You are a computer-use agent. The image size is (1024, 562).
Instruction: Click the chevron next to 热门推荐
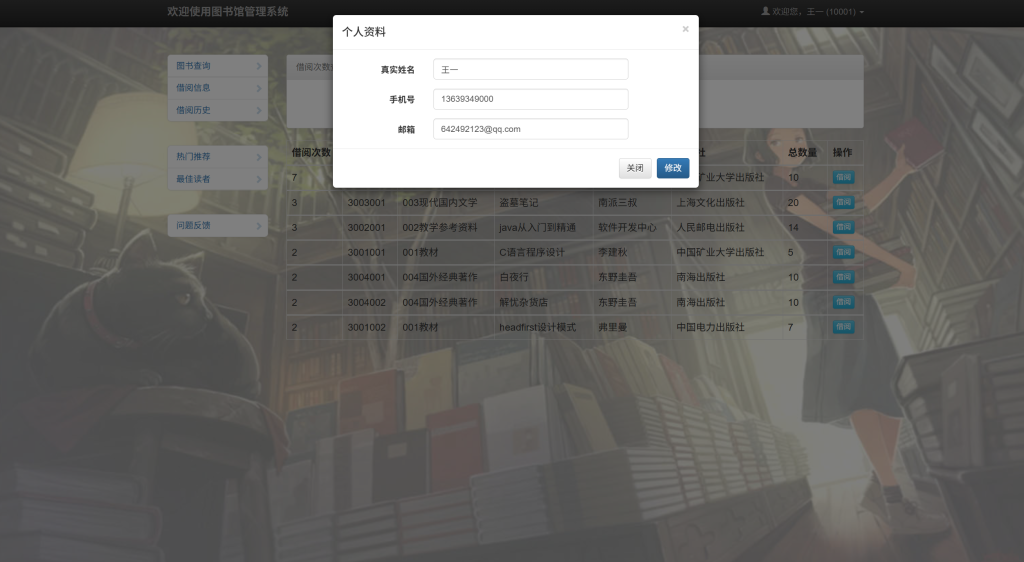[259, 157]
